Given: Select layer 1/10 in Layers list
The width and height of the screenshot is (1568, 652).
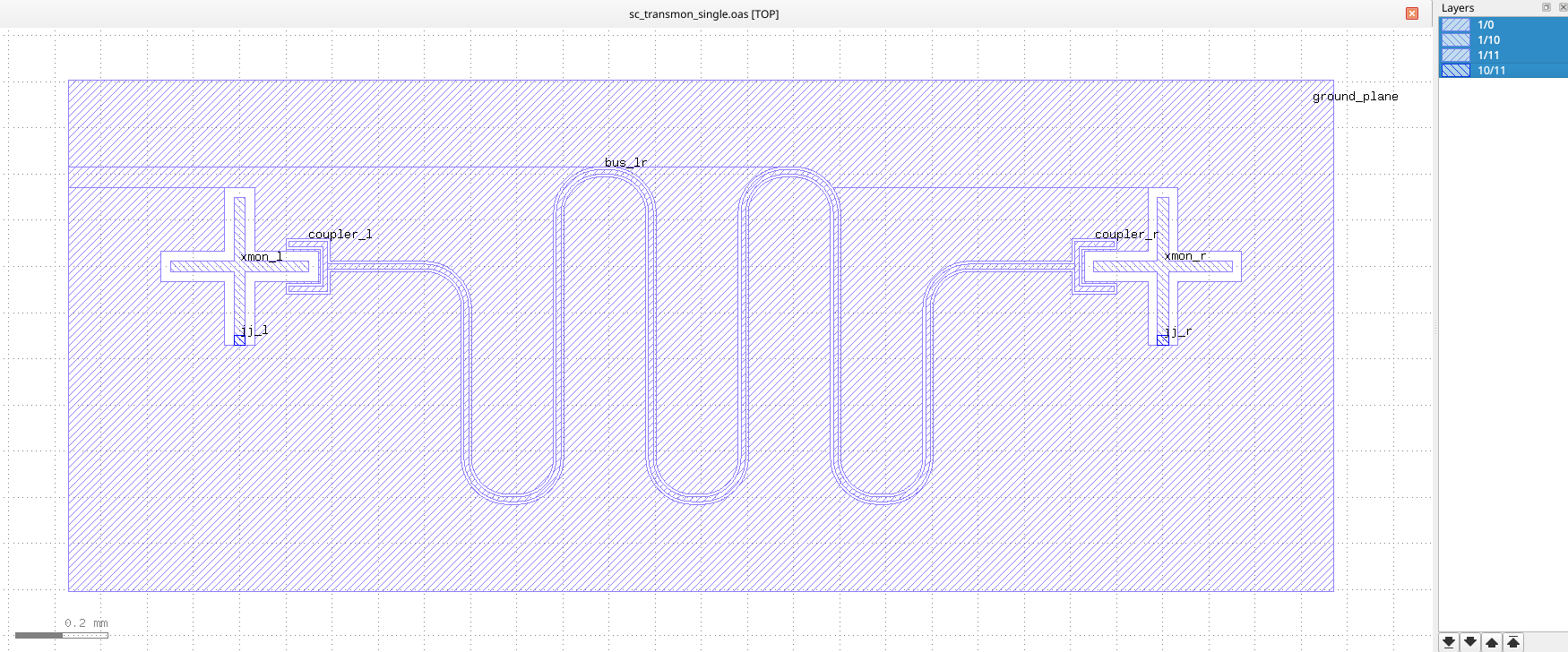Looking at the screenshot, I should (x=1503, y=40).
